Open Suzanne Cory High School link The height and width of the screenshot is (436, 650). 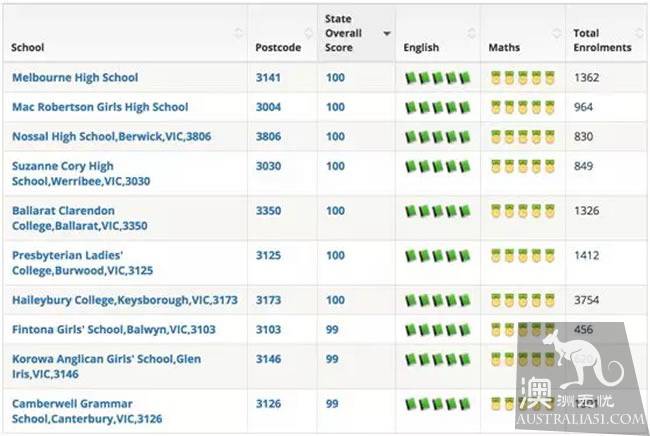81,173
